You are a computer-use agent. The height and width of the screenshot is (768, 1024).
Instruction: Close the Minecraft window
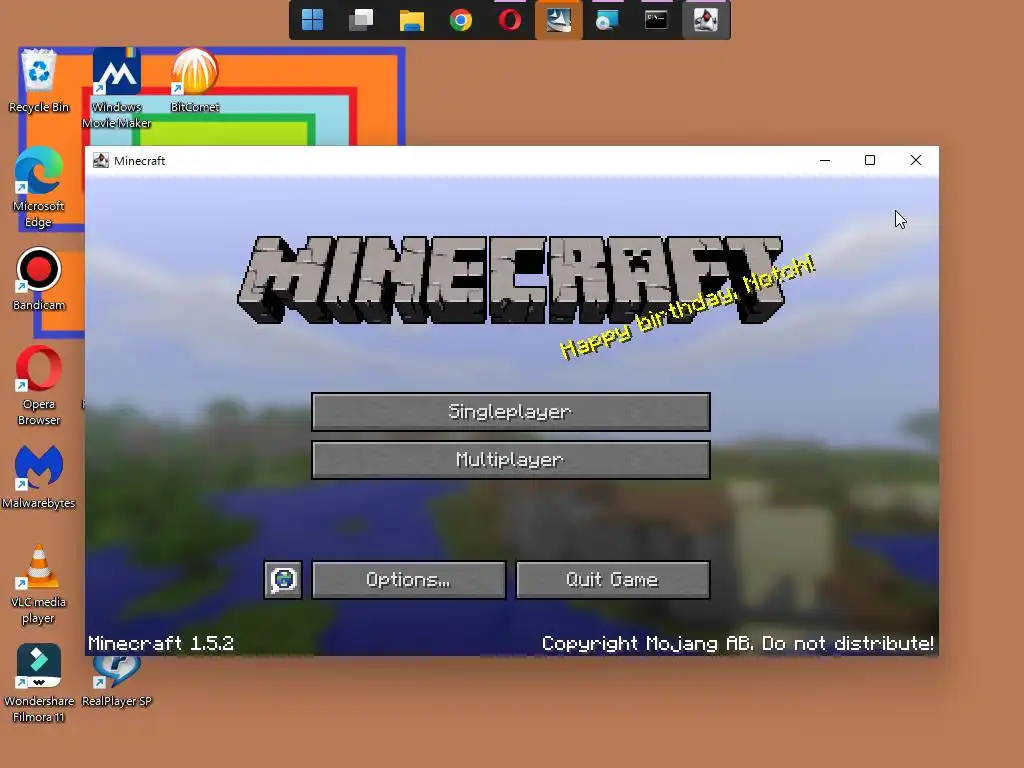pyautogui.click(x=916, y=161)
